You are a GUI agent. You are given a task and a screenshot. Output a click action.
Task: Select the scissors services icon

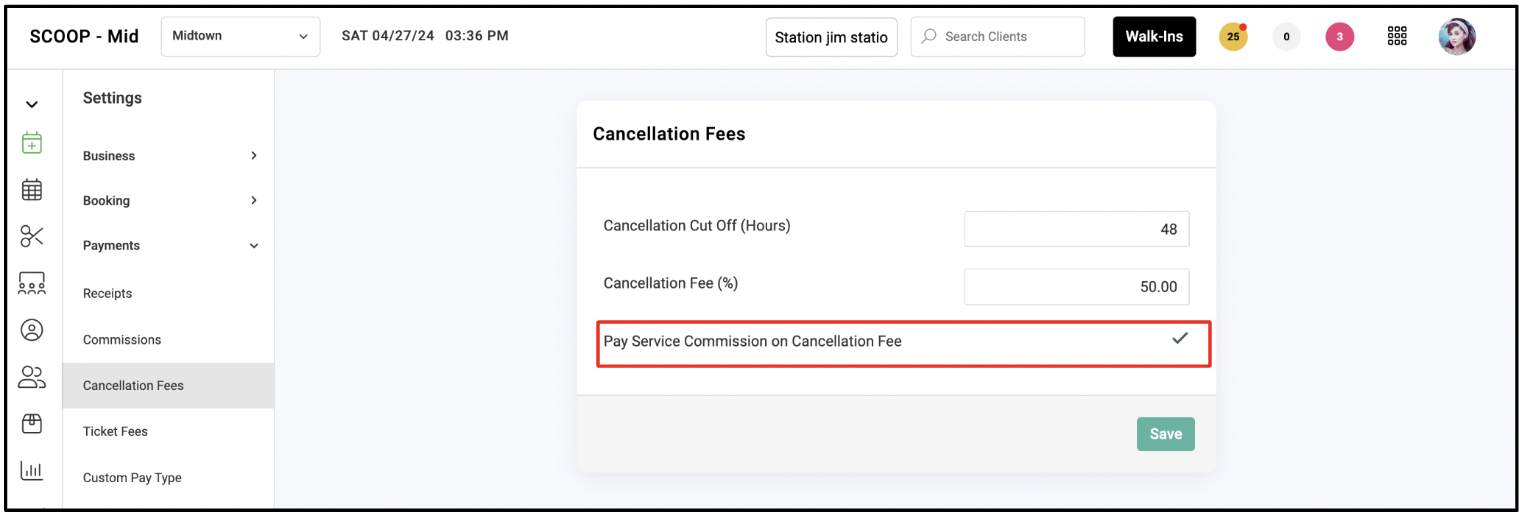[32, 236]
